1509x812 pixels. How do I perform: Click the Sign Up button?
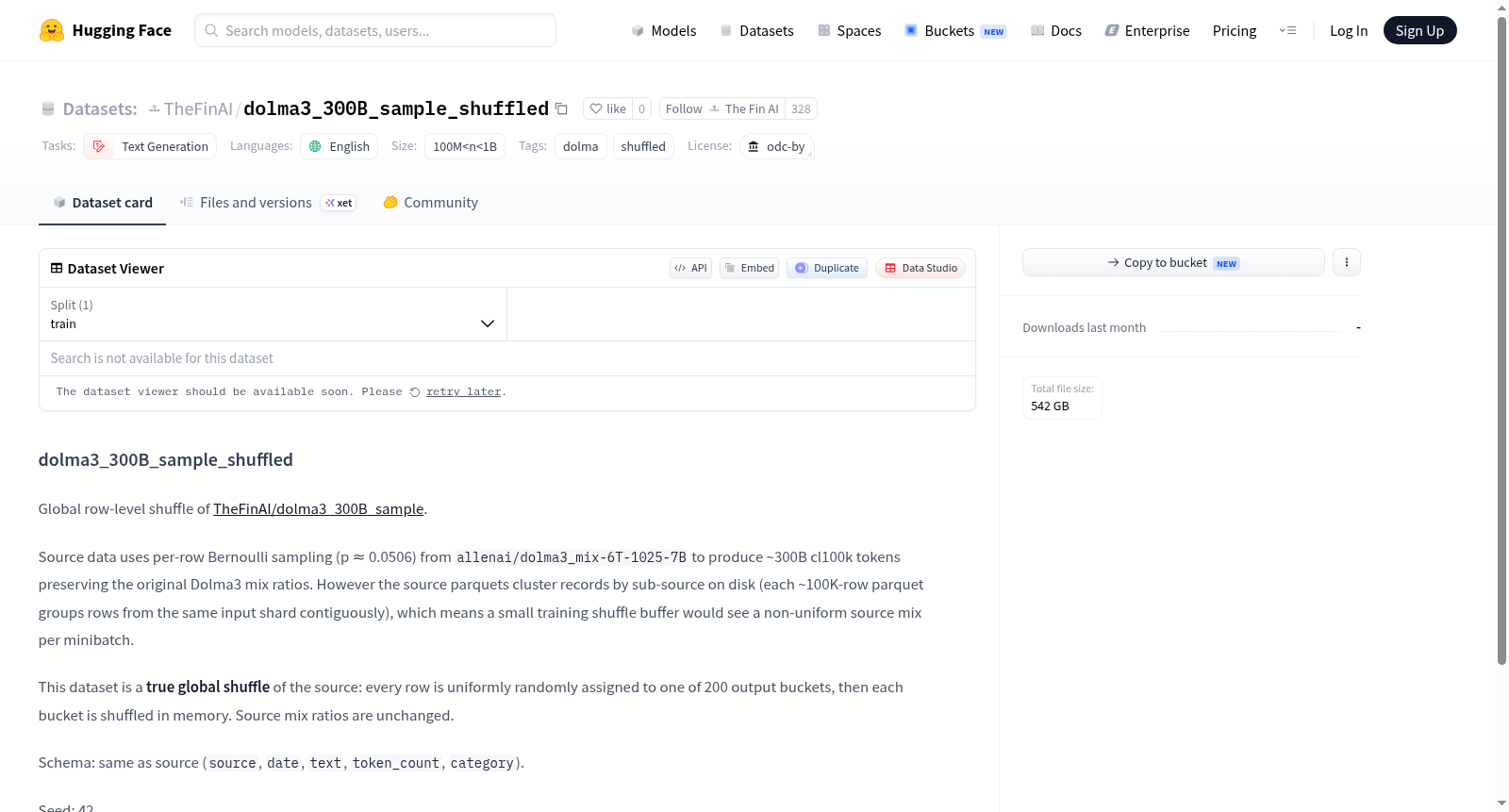pyautogui.click(x=1419, y=30)
